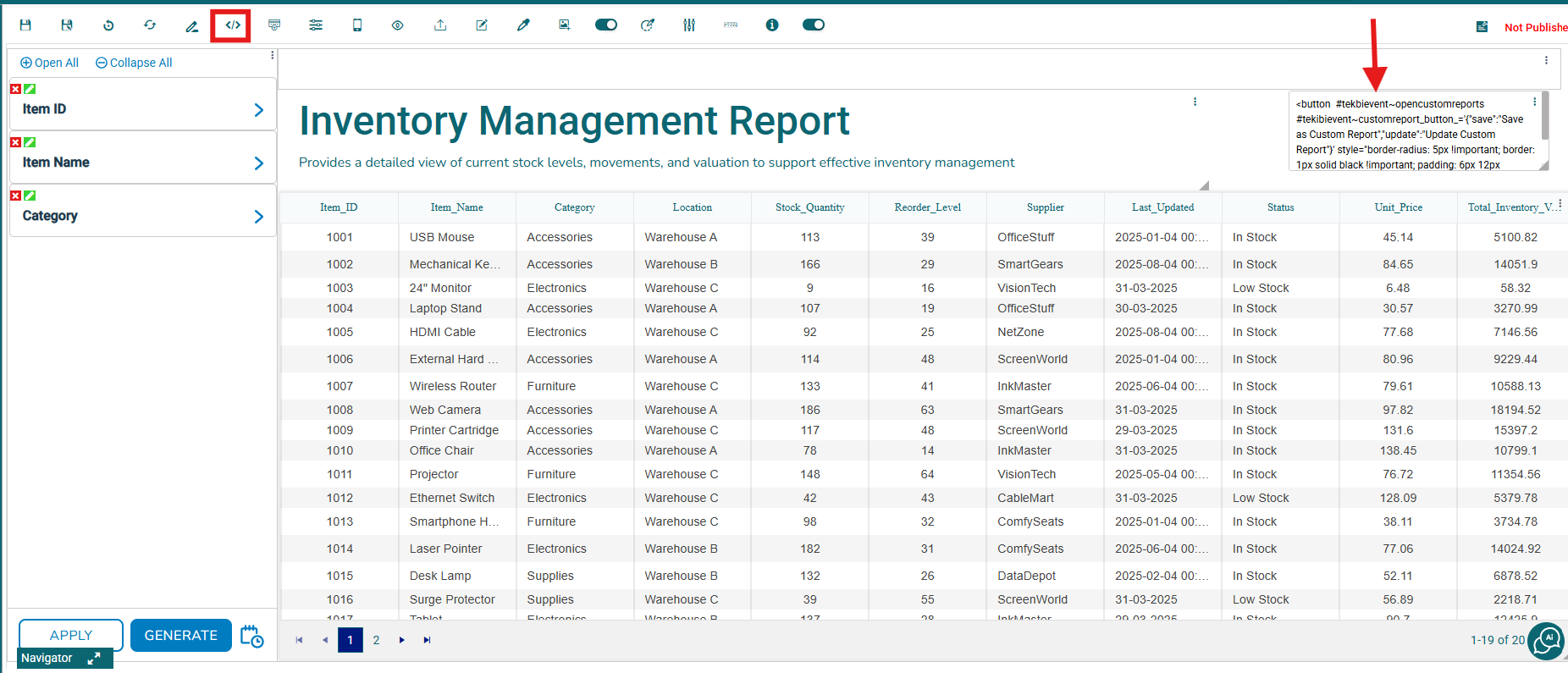The image size is (1568, 673).
Task: Click the GENERATE button
Action: [181, 635]
